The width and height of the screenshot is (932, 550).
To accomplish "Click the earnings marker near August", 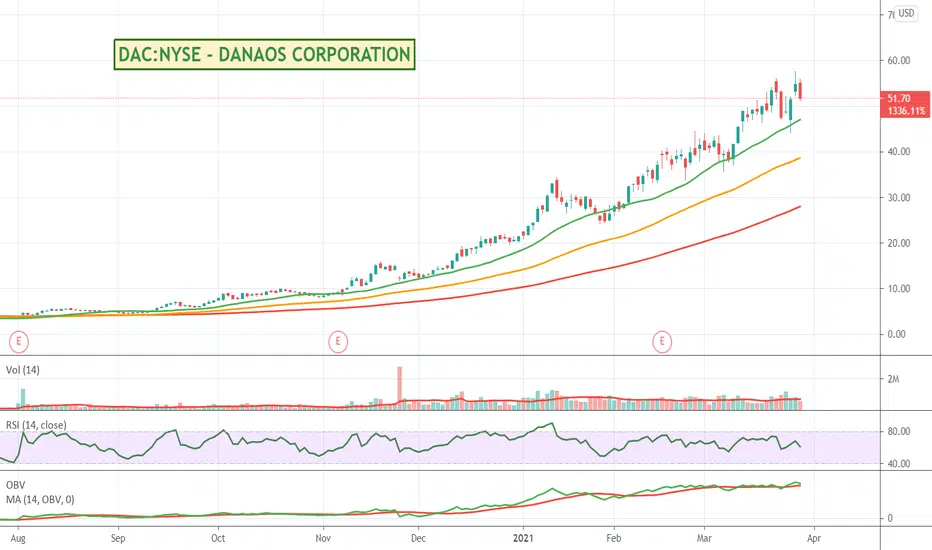I will pyautogui.click(x=18, y=341).
